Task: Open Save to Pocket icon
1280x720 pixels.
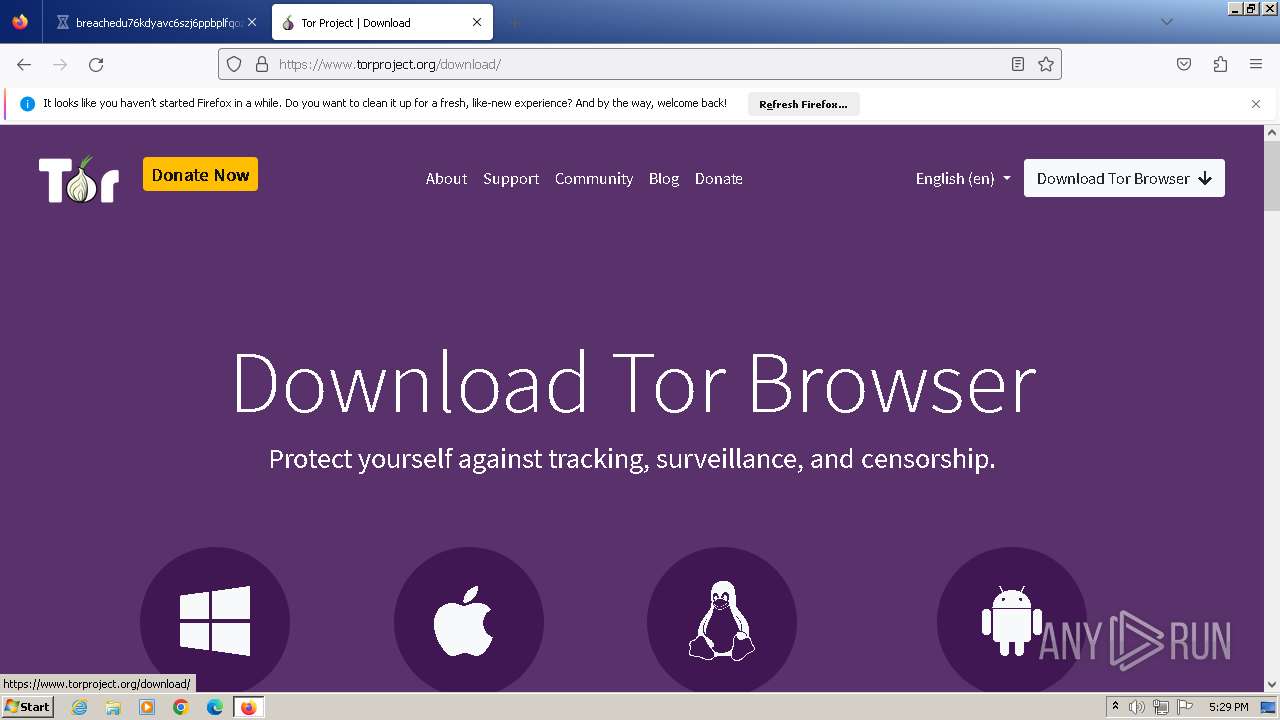Action: click(x=1184, y=64)
